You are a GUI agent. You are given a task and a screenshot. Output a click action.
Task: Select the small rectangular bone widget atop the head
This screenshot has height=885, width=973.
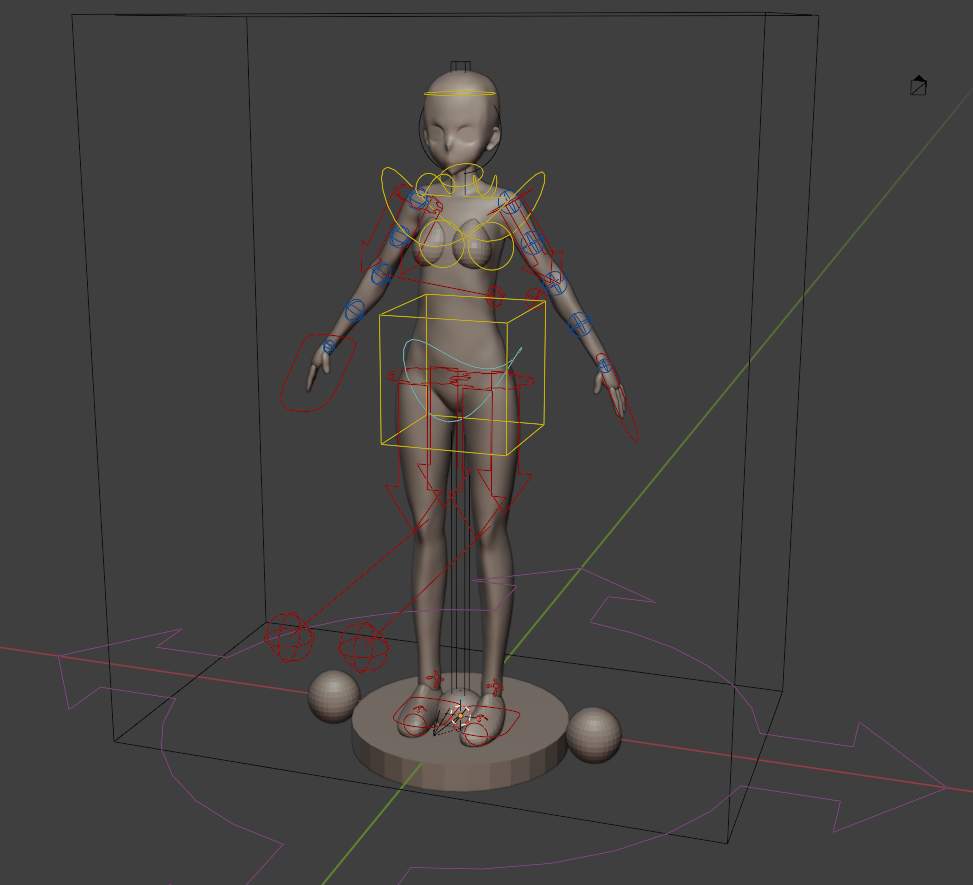coord(460,66)
